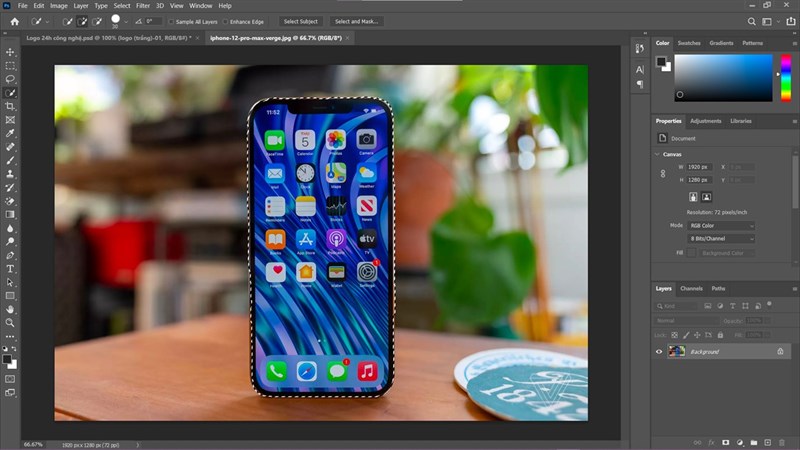Toggle lock transparent pixels
The image size is (800, 450).
point(674,335)
